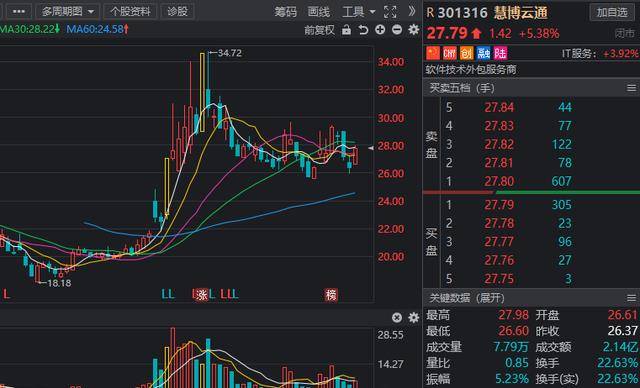
Task: Click the lock icon beside 前复权
Action: 347,30
